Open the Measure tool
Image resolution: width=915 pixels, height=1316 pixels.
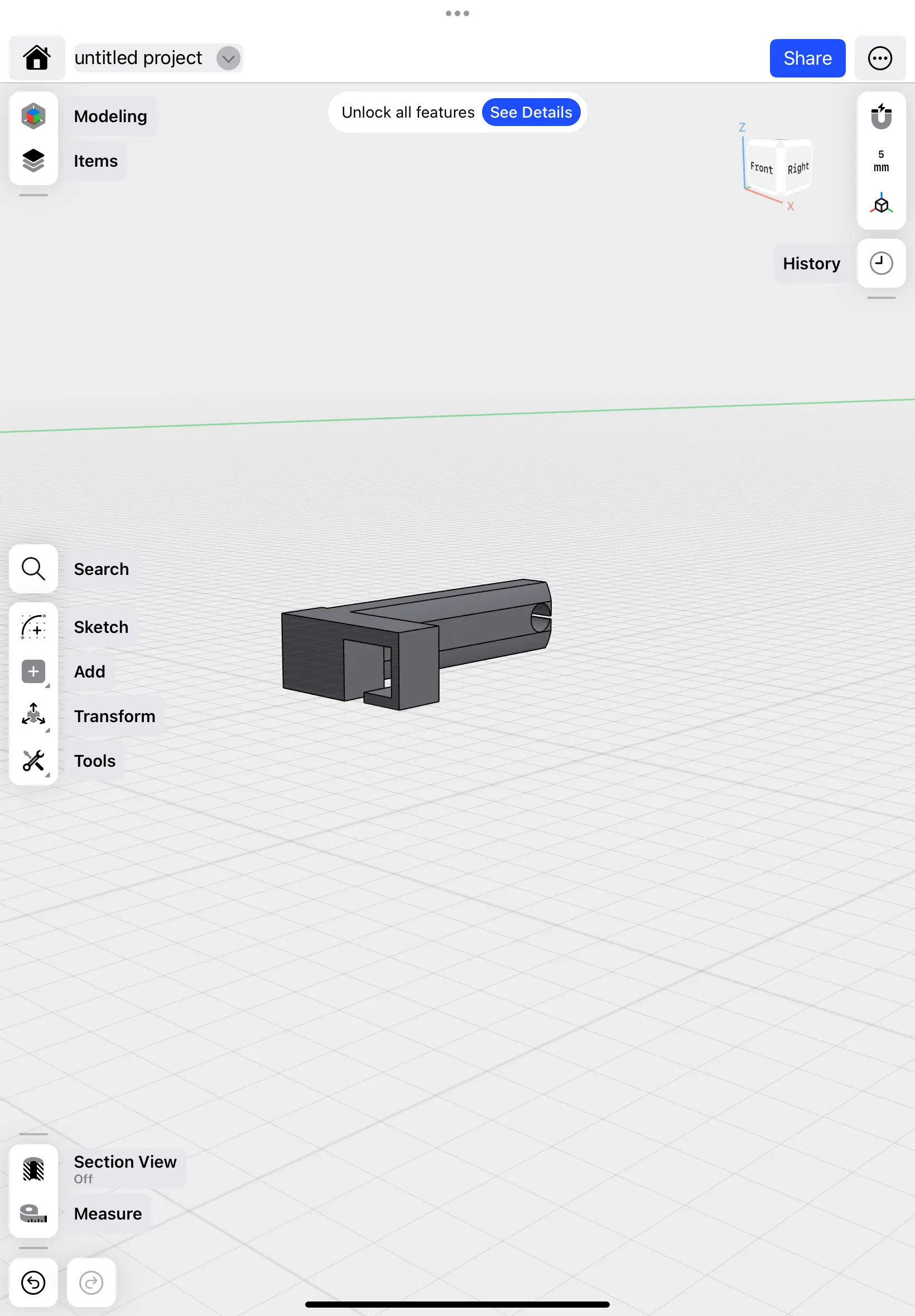point(33,1213)
